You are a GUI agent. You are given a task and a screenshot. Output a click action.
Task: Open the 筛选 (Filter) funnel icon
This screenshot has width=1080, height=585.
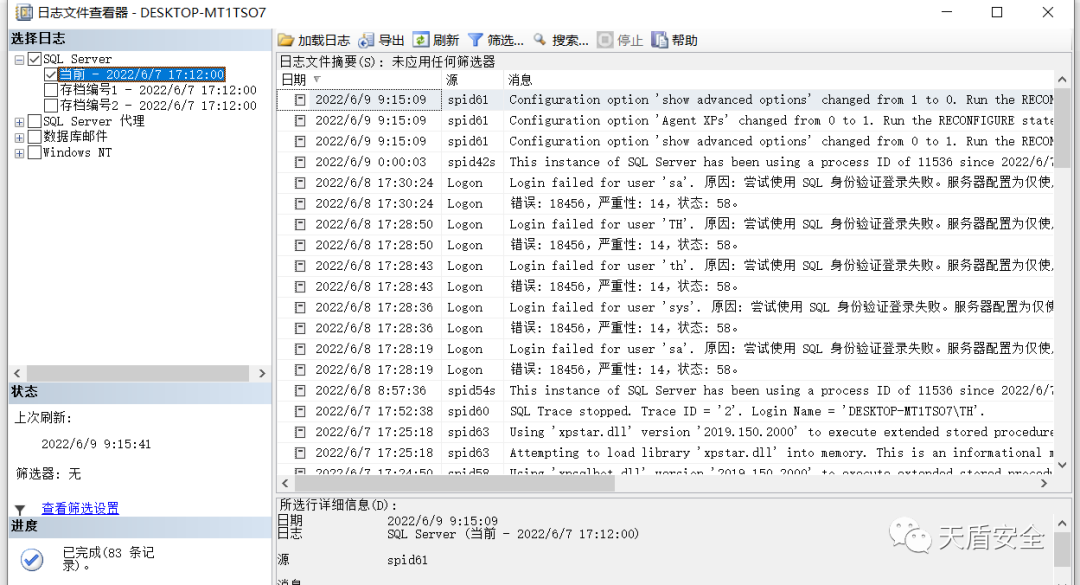(x=475, y=40)
